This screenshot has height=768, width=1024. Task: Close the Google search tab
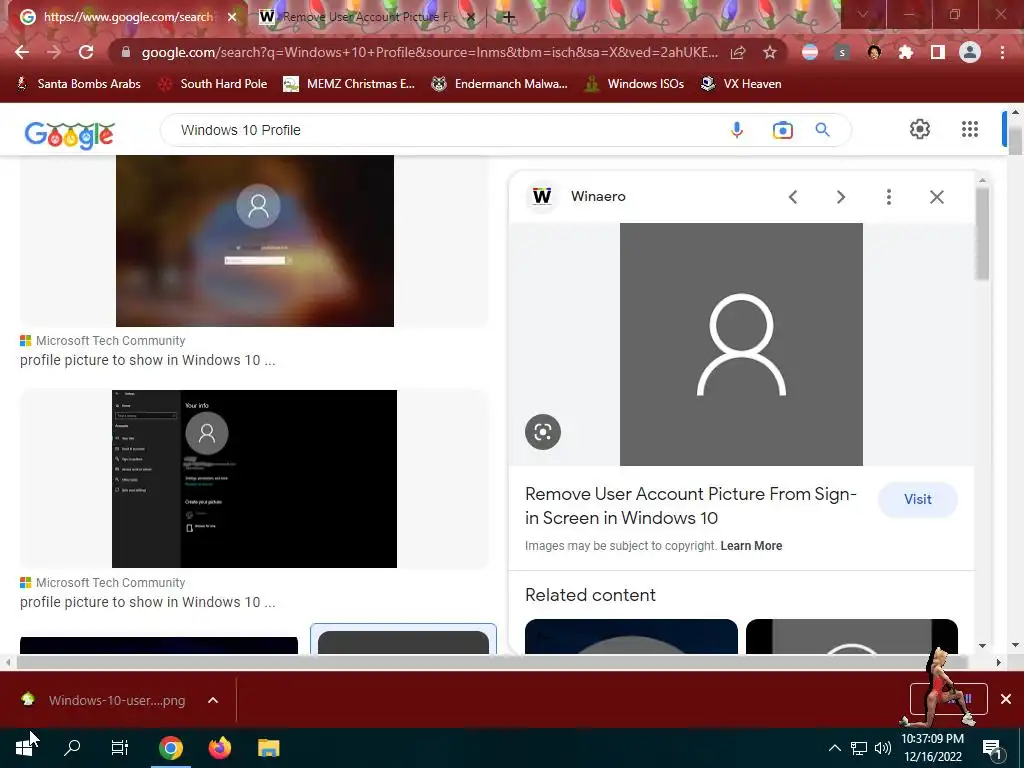[x=232, y=17]
